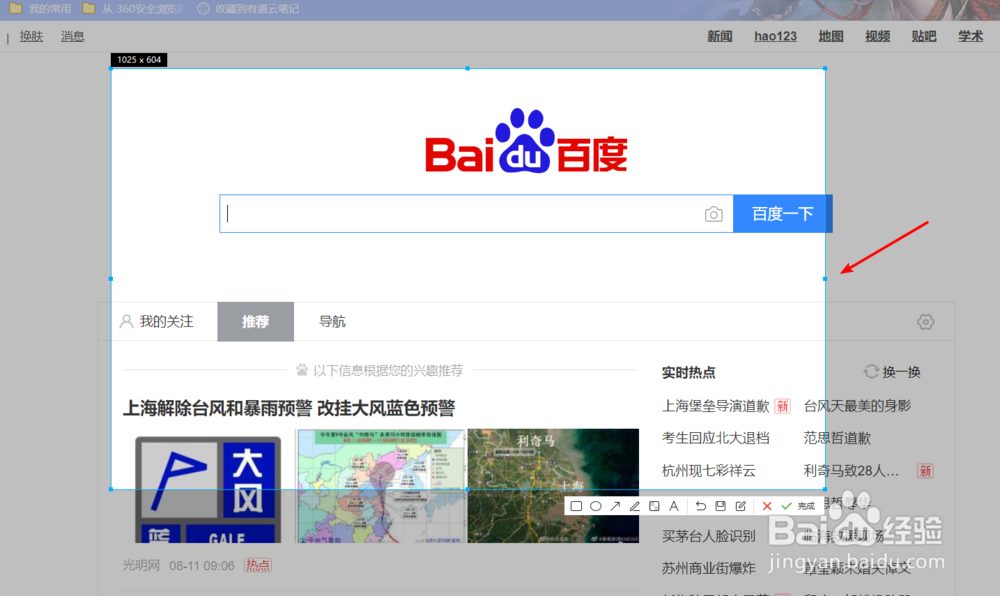The height and width of the screenshot is (596, 1000).
Task: Open 学术 link in top nav
Action: click(x=971, y=36)
